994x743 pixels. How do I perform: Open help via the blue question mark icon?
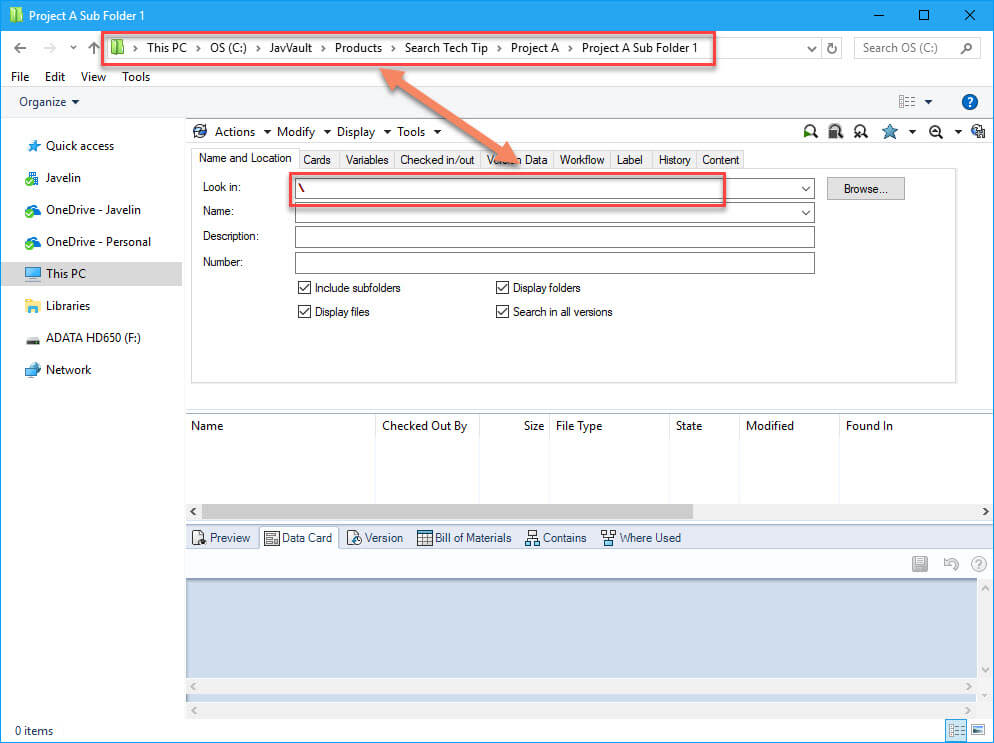(969, 101)
